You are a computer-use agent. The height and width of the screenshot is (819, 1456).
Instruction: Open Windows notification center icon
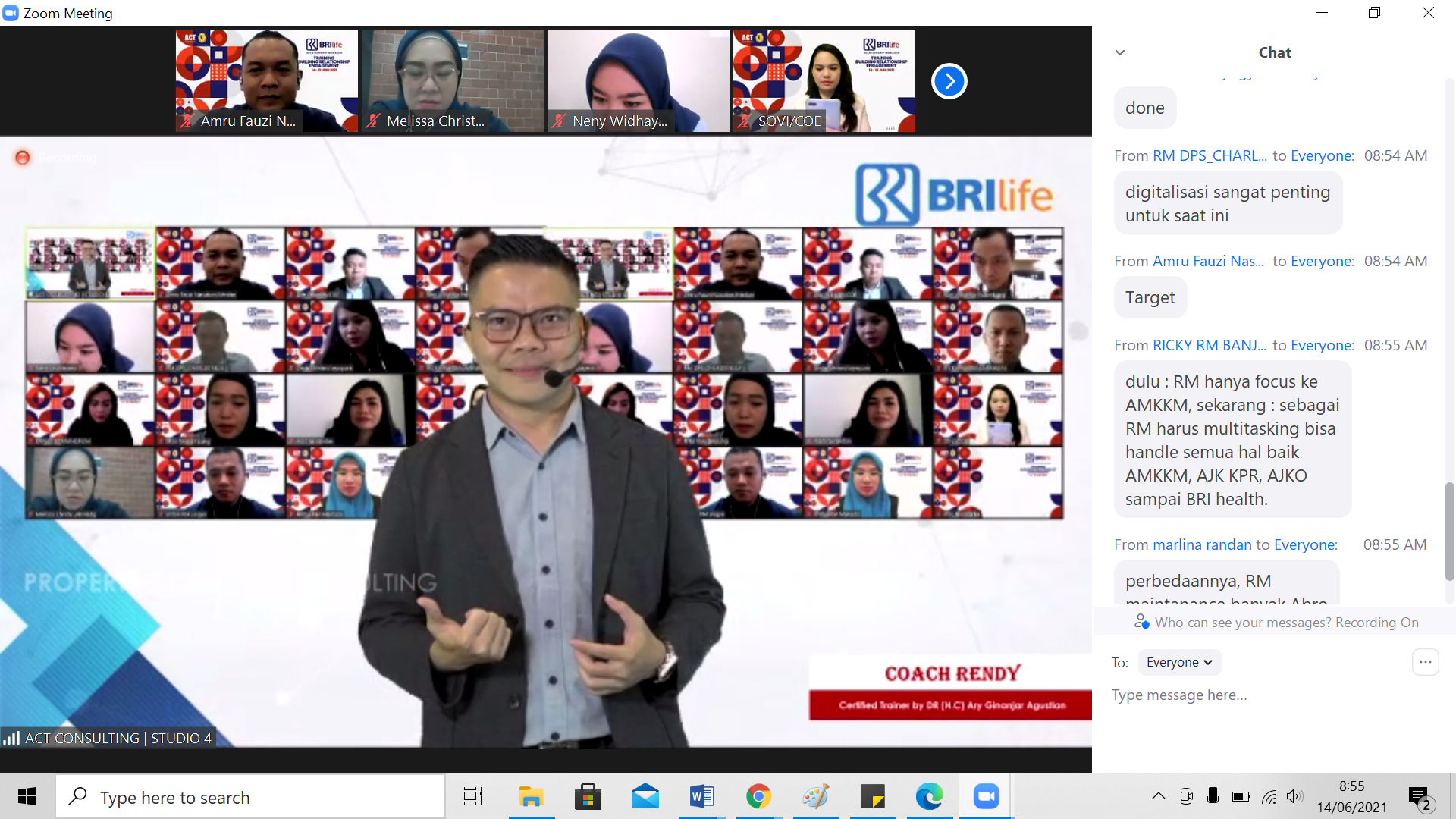click(1419, 796)
